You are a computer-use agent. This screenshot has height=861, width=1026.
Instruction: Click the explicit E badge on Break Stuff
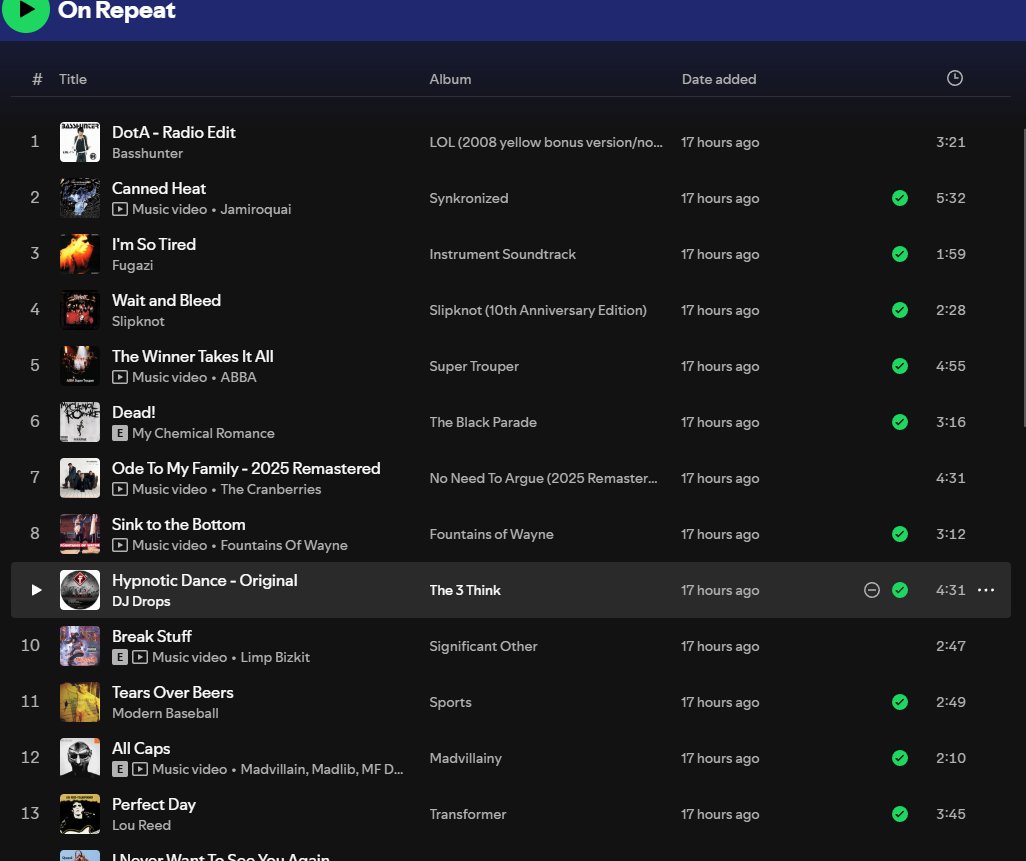tap(120, 658)
